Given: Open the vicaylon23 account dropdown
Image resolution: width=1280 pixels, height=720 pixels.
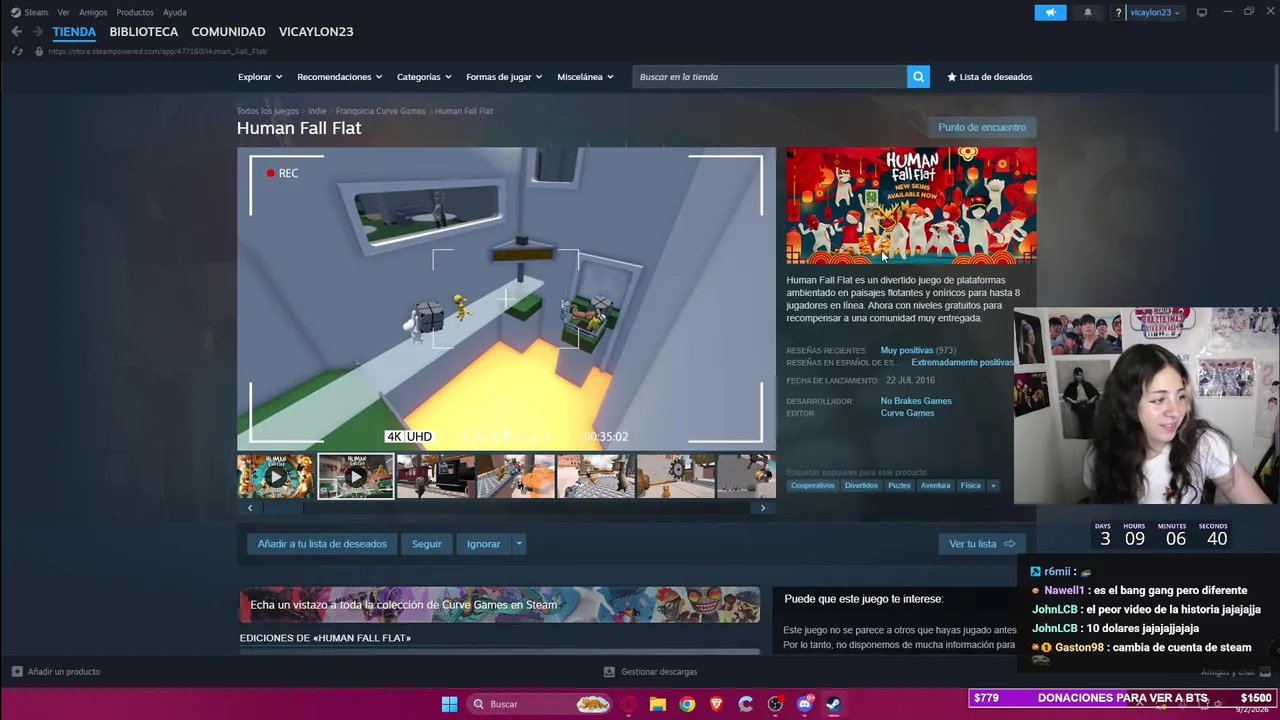Looking at the screenshot, I should (x=1154, y=12).
